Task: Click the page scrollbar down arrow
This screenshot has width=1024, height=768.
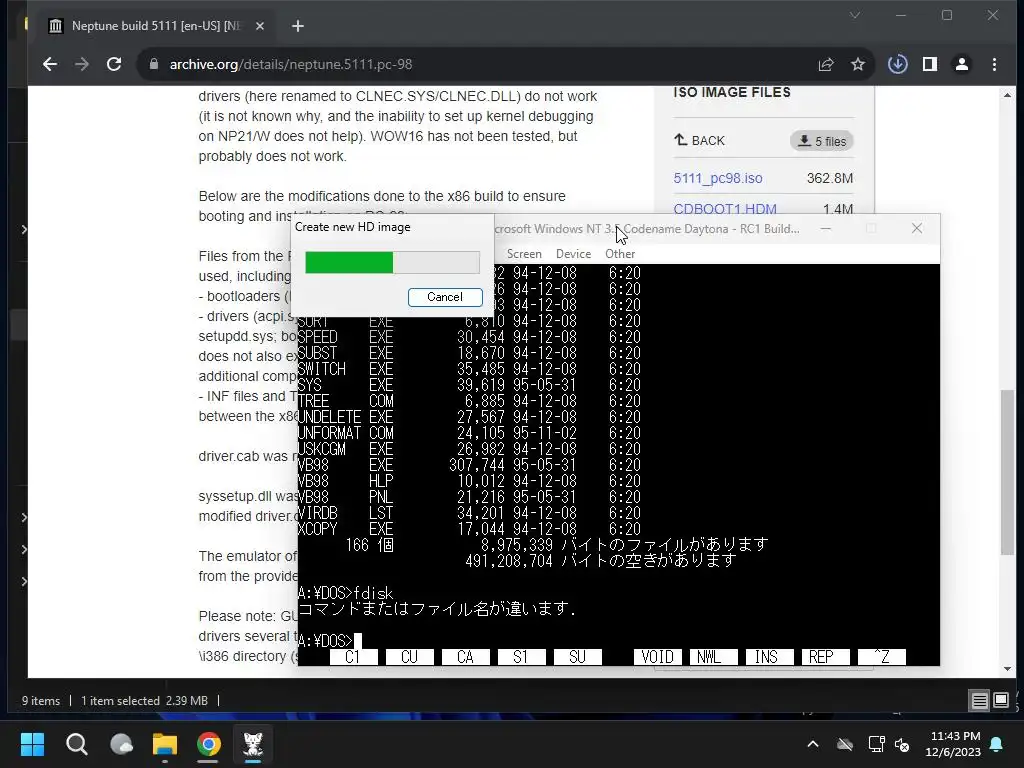Action: click(x=1008, y=669)
